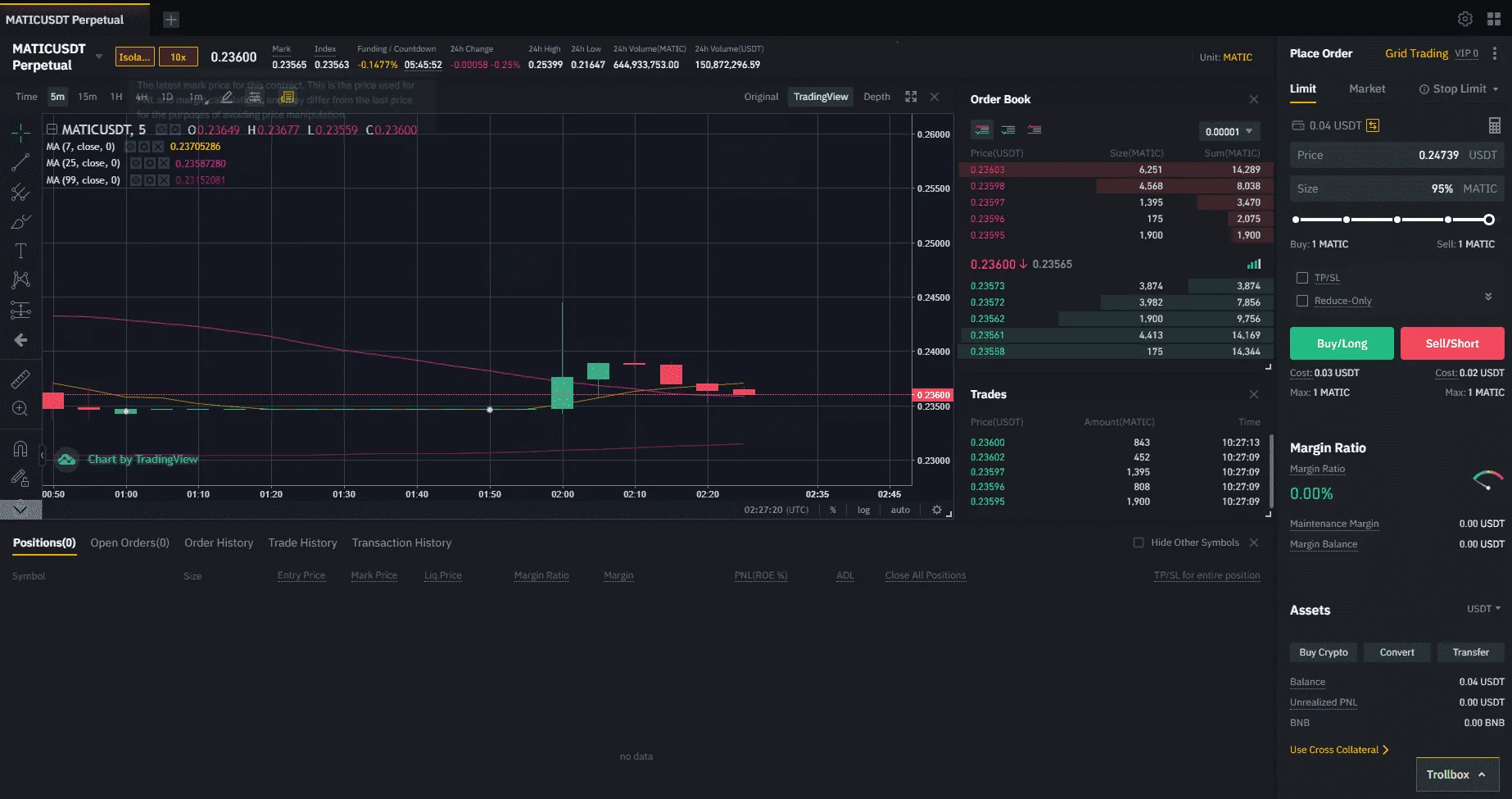This screenshot has width=1512, height=799.
Task: Select the ruler measure tool
Action: [x=20, y=379]
